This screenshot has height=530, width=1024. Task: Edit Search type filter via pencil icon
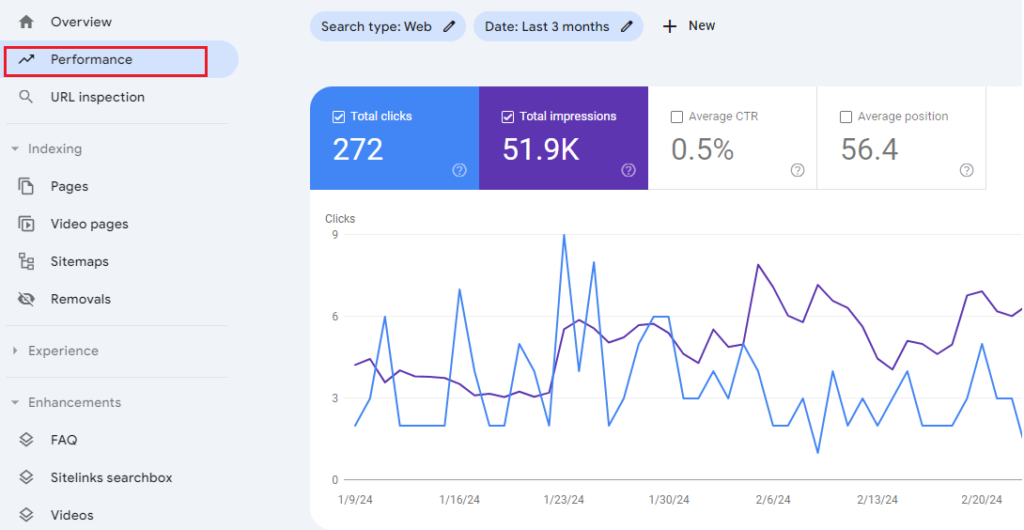[x=449, y=27]
